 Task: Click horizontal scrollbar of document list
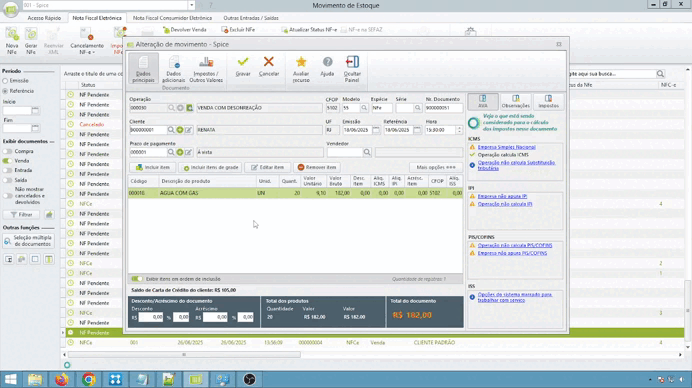click(x=184, y=354)
